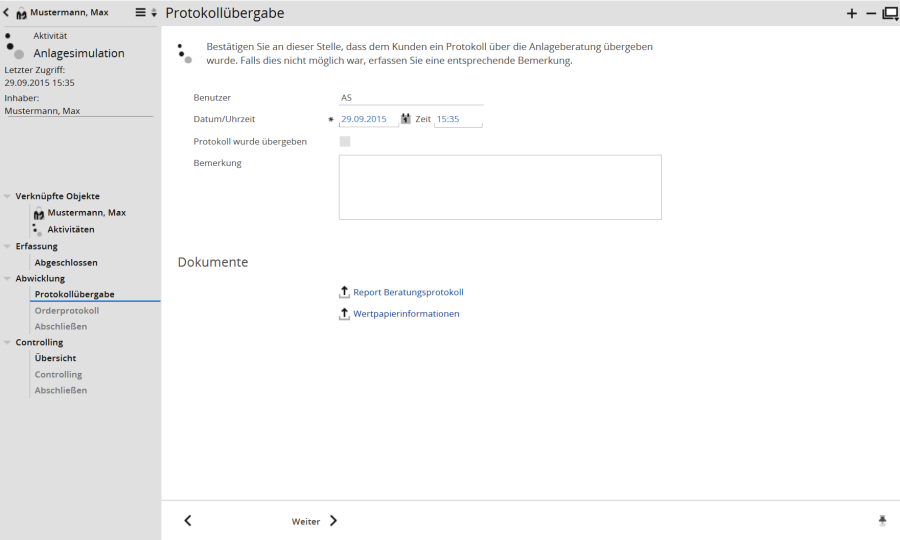This screenshot has width=900, height=540.
Task: Click the Zeit field showing 15:35
Action: pos(458,119)
